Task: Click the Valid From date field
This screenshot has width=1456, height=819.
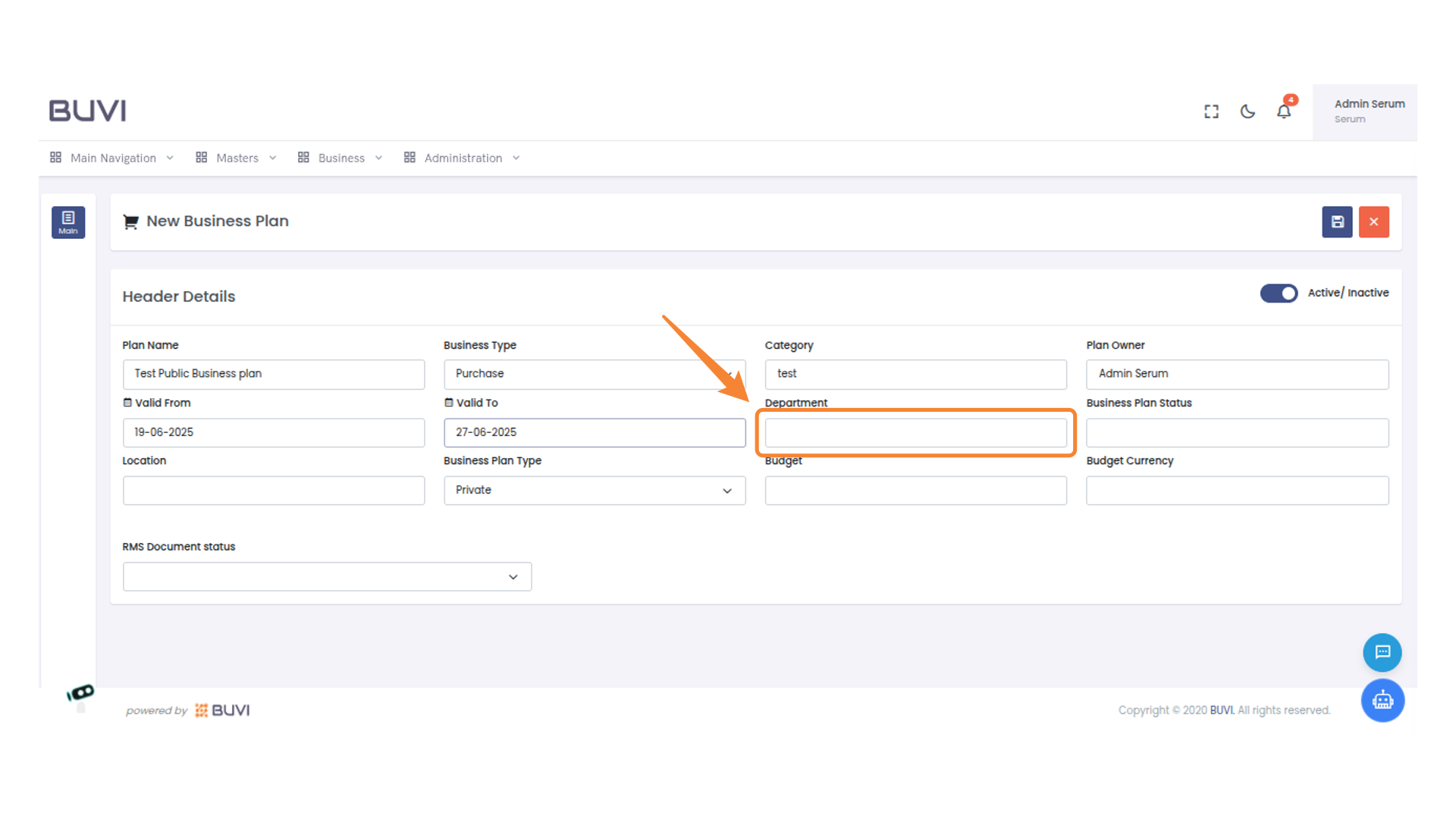Action: [273, 432]
